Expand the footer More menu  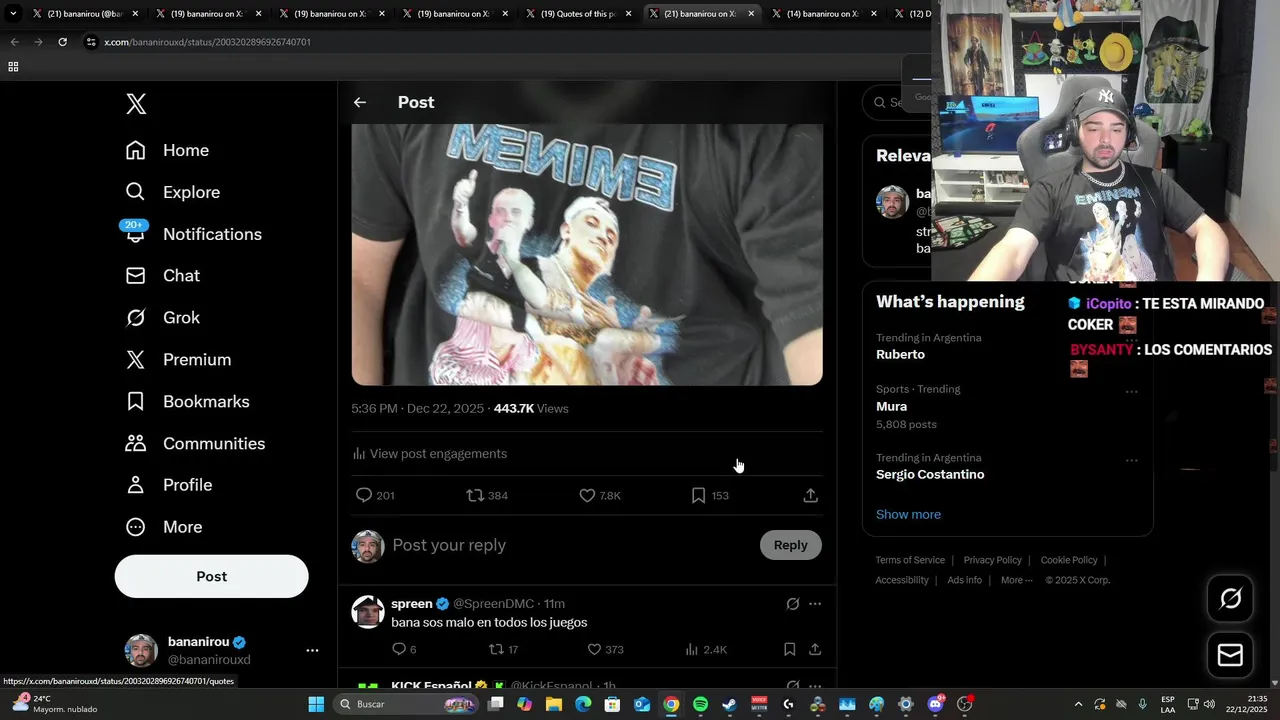1016,581
